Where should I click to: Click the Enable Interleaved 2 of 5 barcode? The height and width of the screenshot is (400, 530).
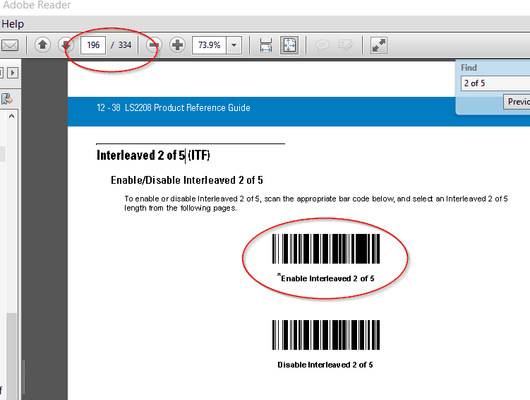326,249
